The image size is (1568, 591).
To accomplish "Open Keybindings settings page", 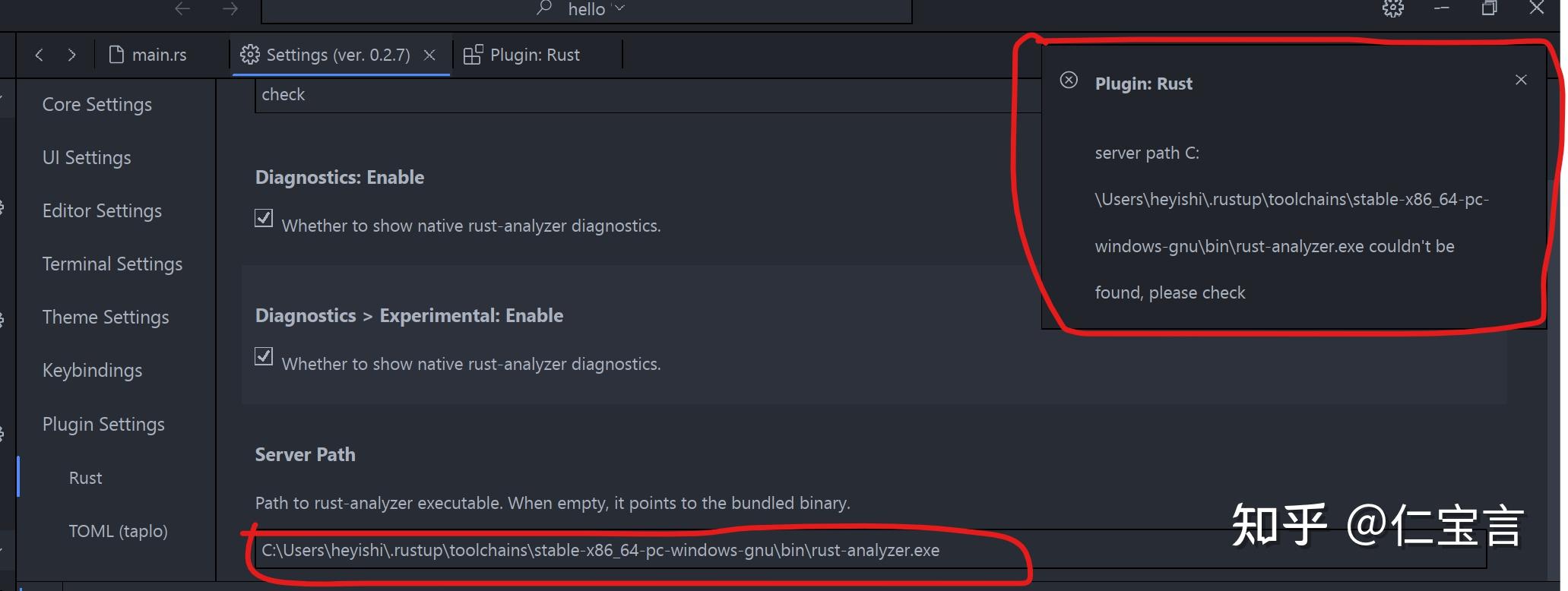I will (x=92, y=370).
